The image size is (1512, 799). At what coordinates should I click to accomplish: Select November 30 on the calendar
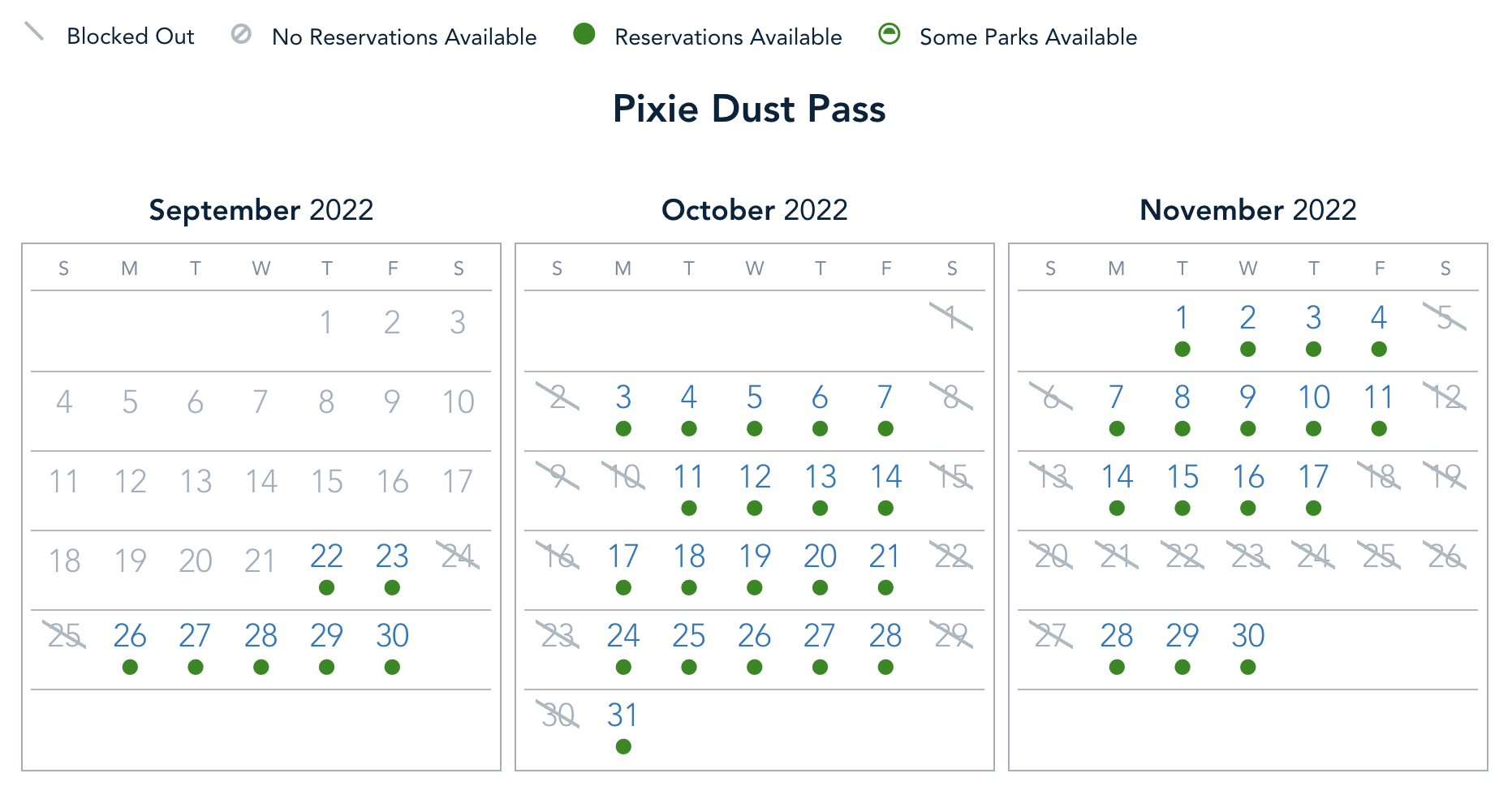(x=1248, y=636)
